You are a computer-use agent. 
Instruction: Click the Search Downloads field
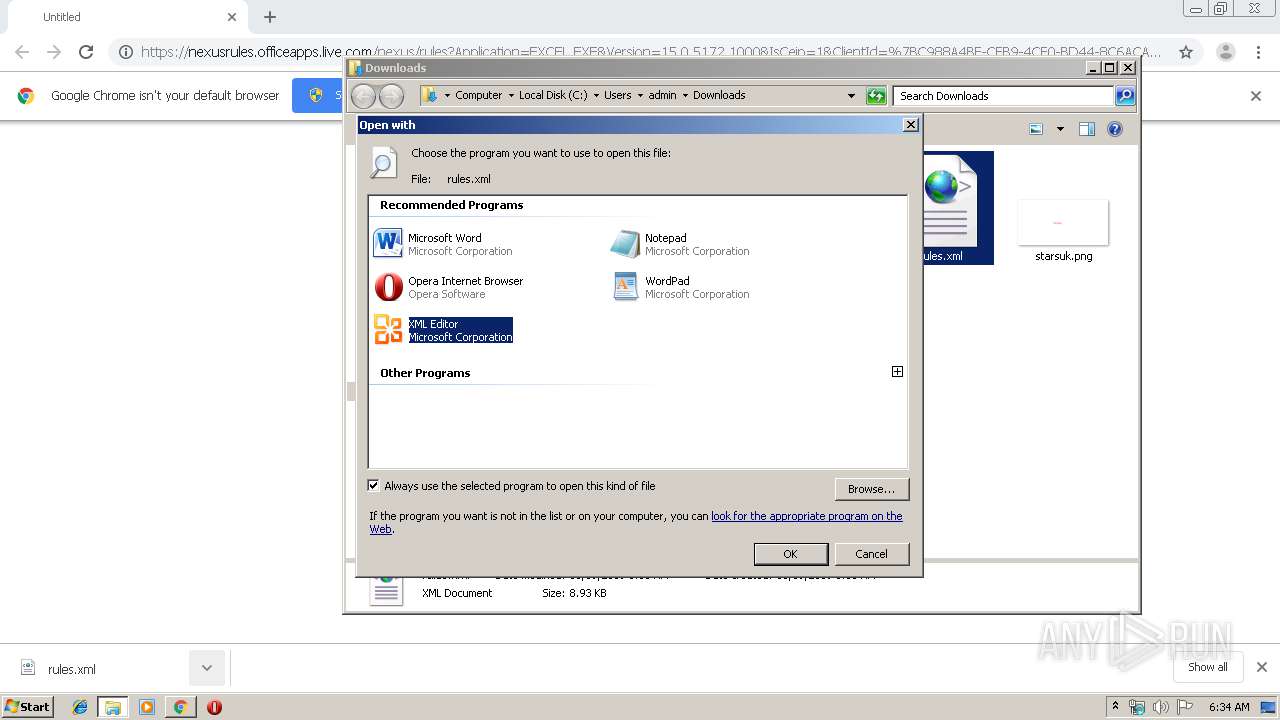tap(1003, 96)
